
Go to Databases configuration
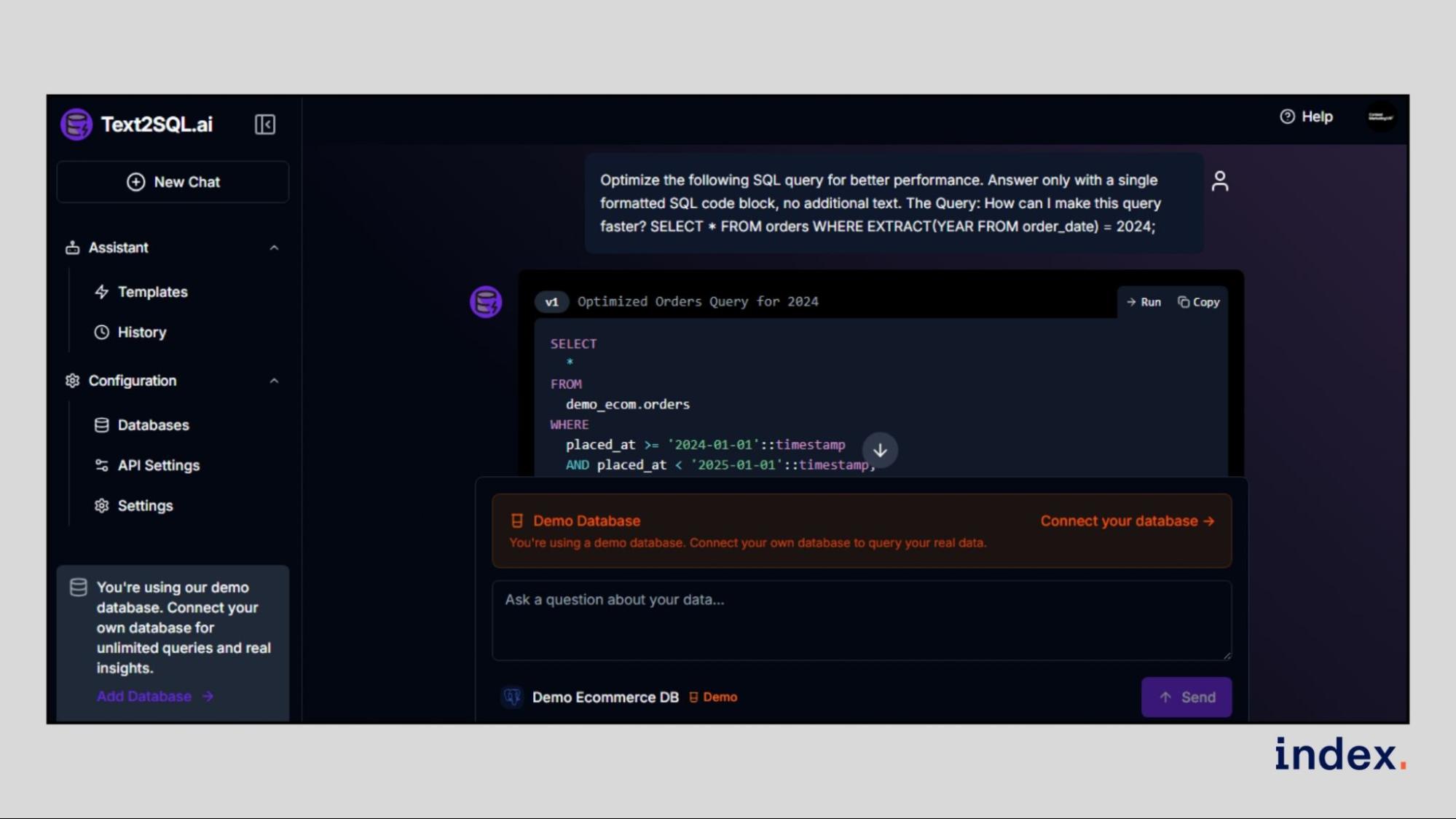click(x=153, y=425)
